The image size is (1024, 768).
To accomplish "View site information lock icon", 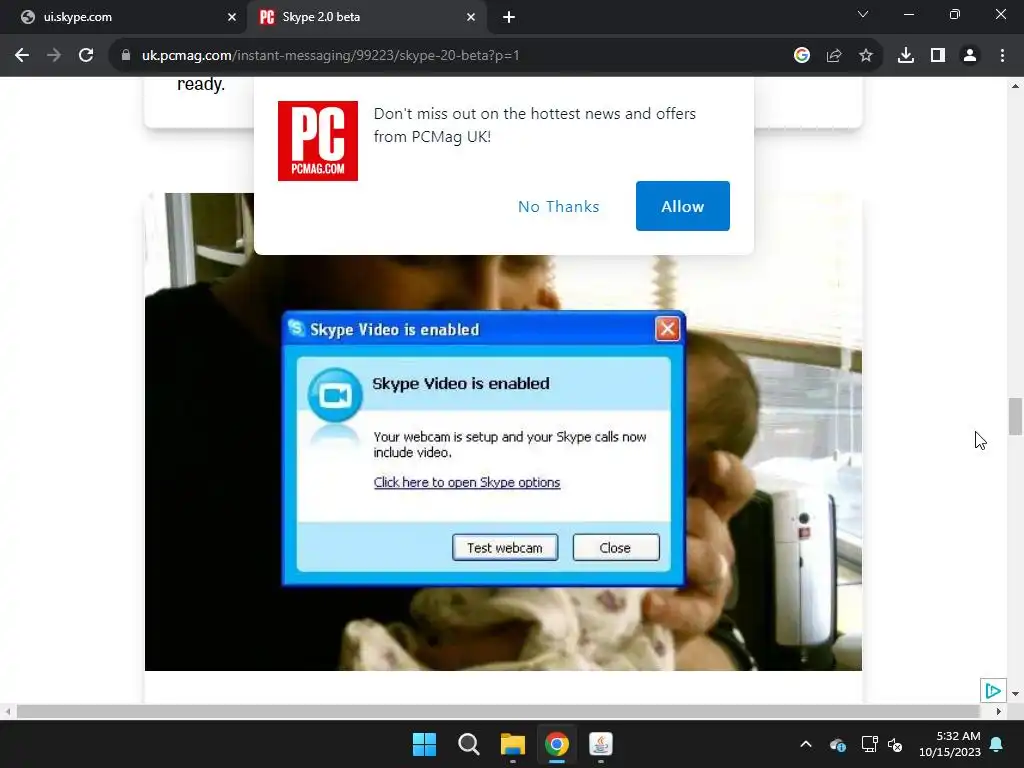I will coord(126,56).
